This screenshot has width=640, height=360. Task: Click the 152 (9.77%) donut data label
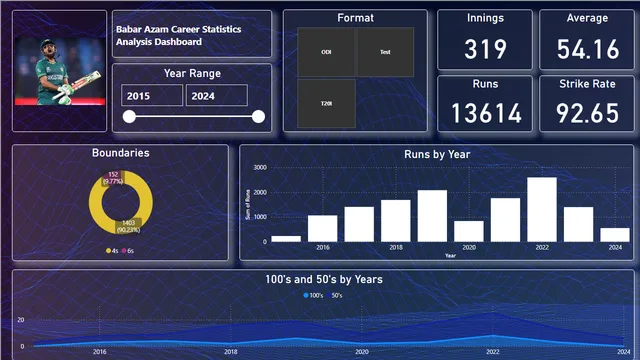click(113, 178)
